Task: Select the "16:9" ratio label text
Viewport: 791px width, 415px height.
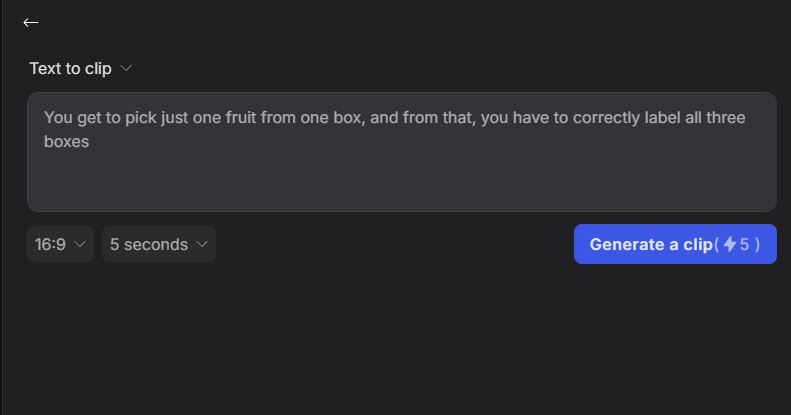Action: 50,244
